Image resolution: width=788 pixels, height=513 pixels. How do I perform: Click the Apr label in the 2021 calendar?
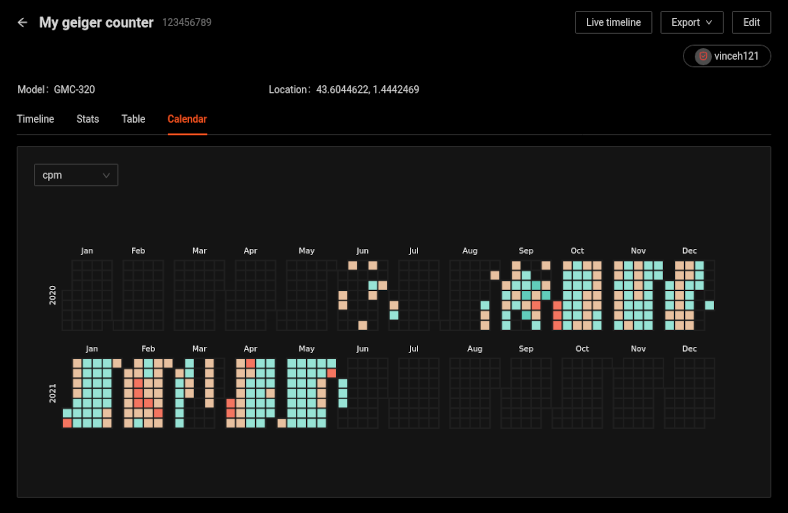coord(250,349)
